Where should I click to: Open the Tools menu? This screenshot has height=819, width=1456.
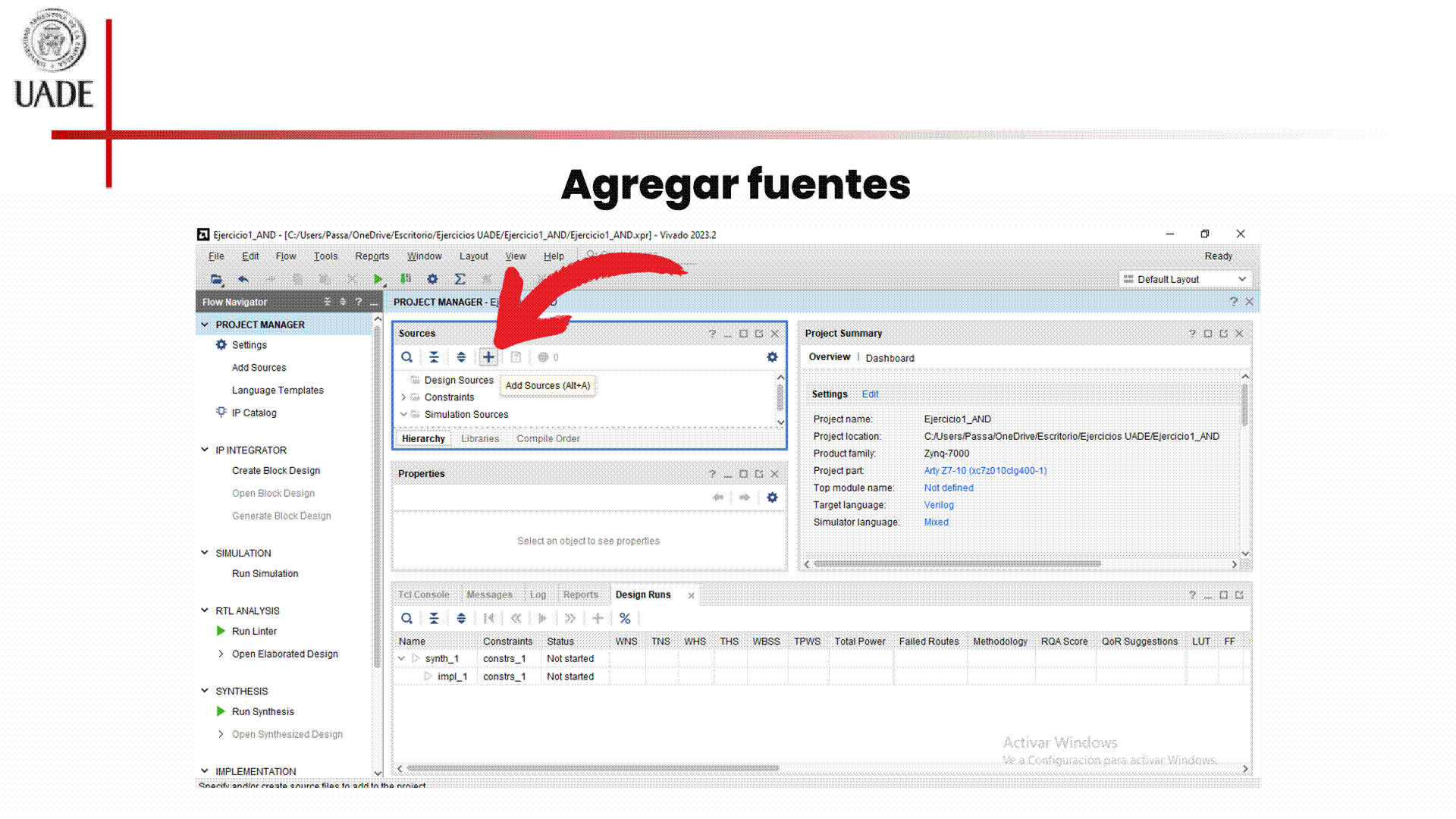325,256
